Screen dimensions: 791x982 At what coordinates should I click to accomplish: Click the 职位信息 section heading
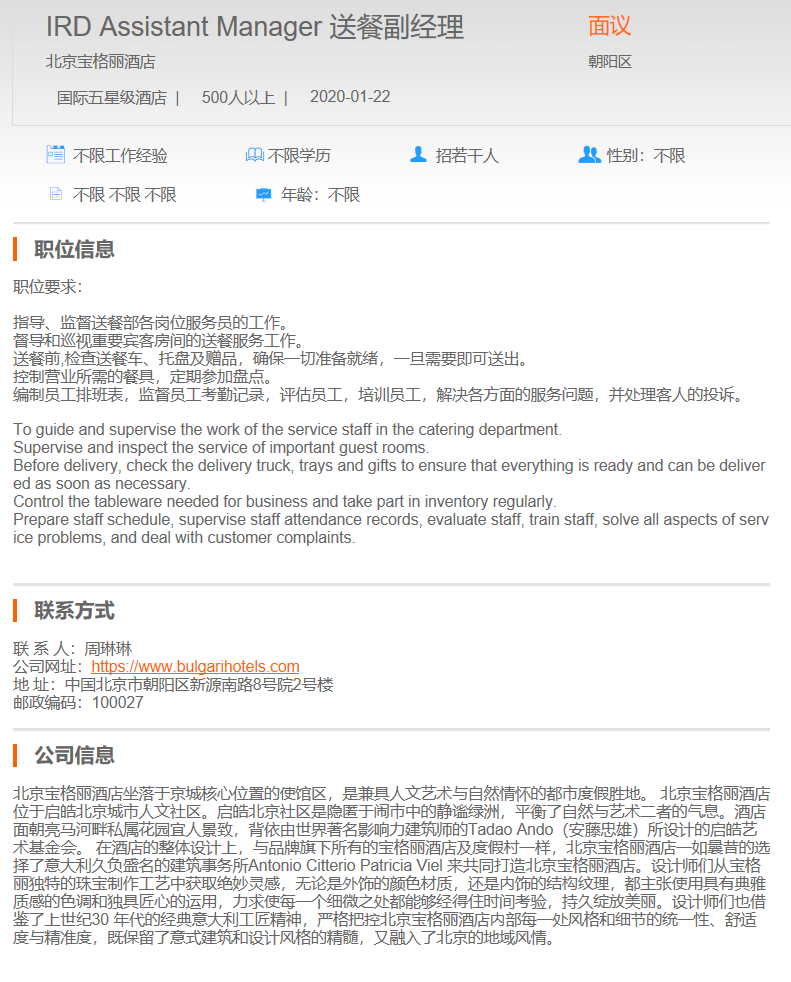(x=75, y=249)
